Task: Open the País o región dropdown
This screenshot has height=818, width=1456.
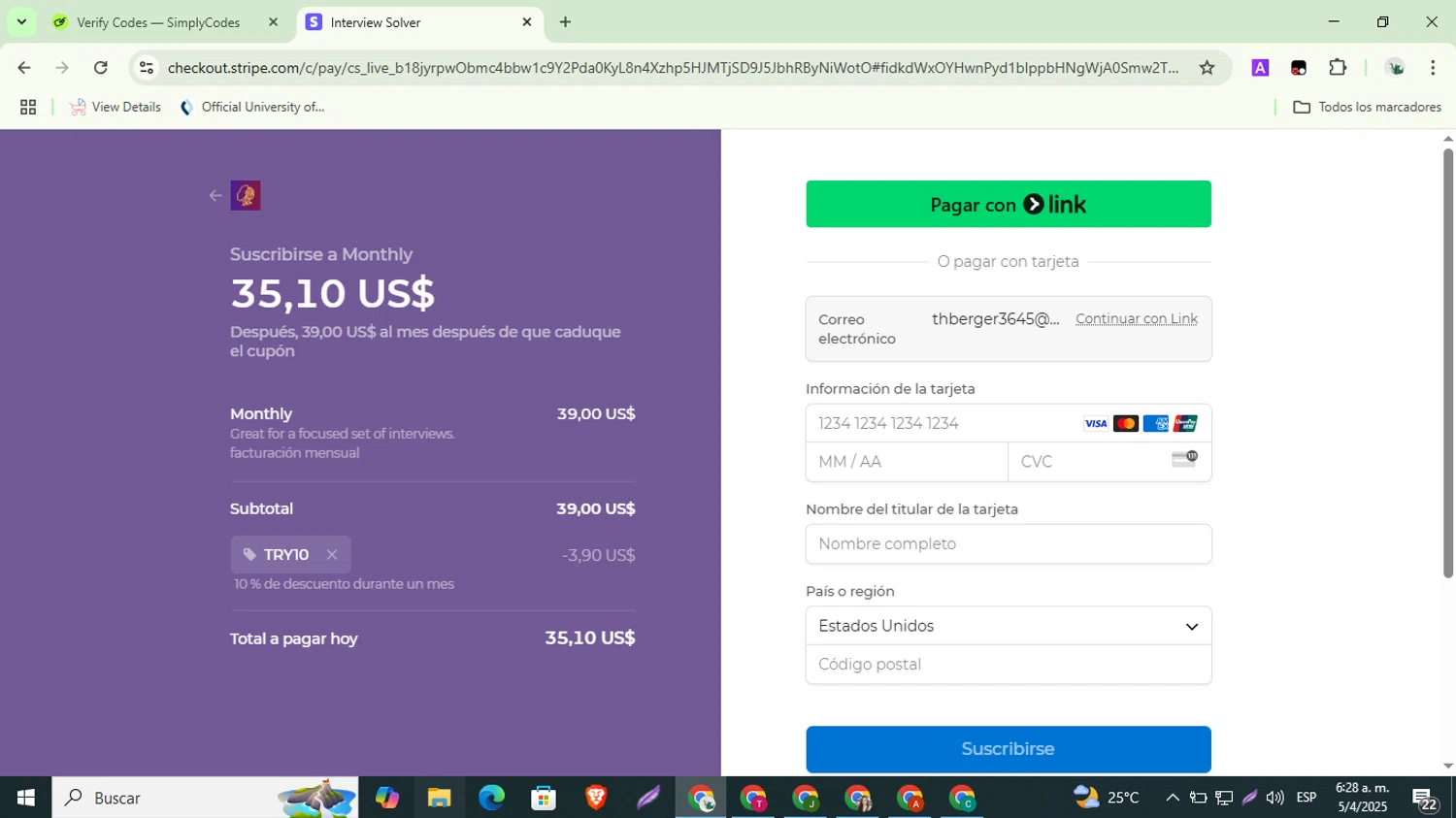Action: 1009,626
